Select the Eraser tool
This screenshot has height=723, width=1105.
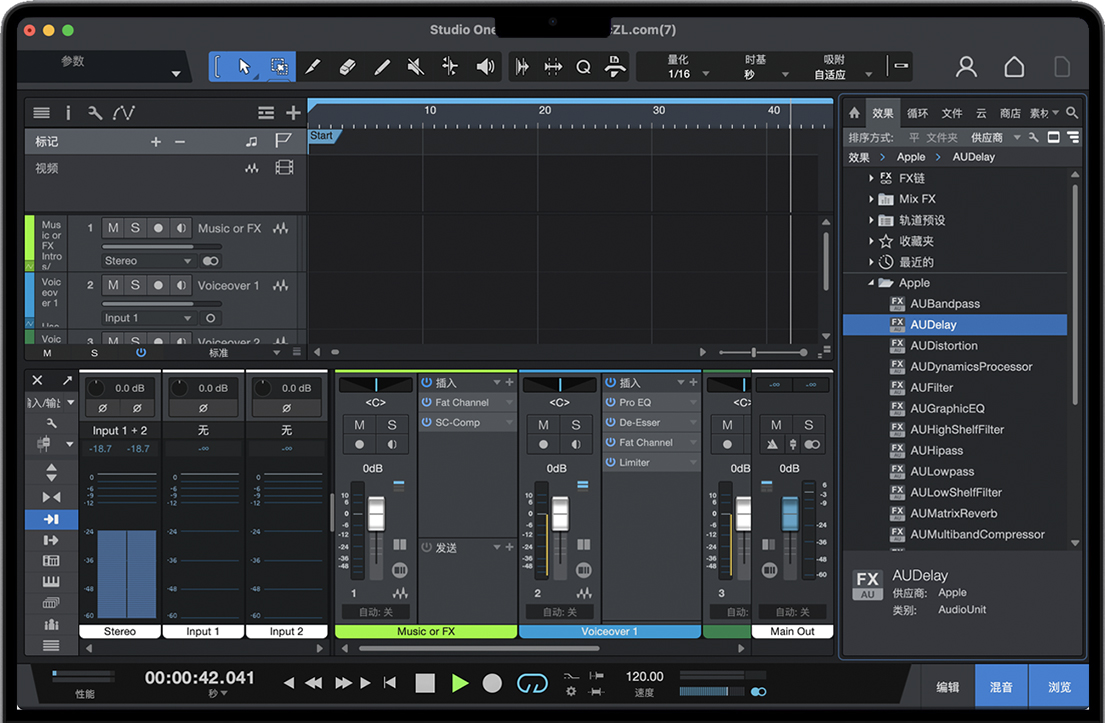(347, 67)
